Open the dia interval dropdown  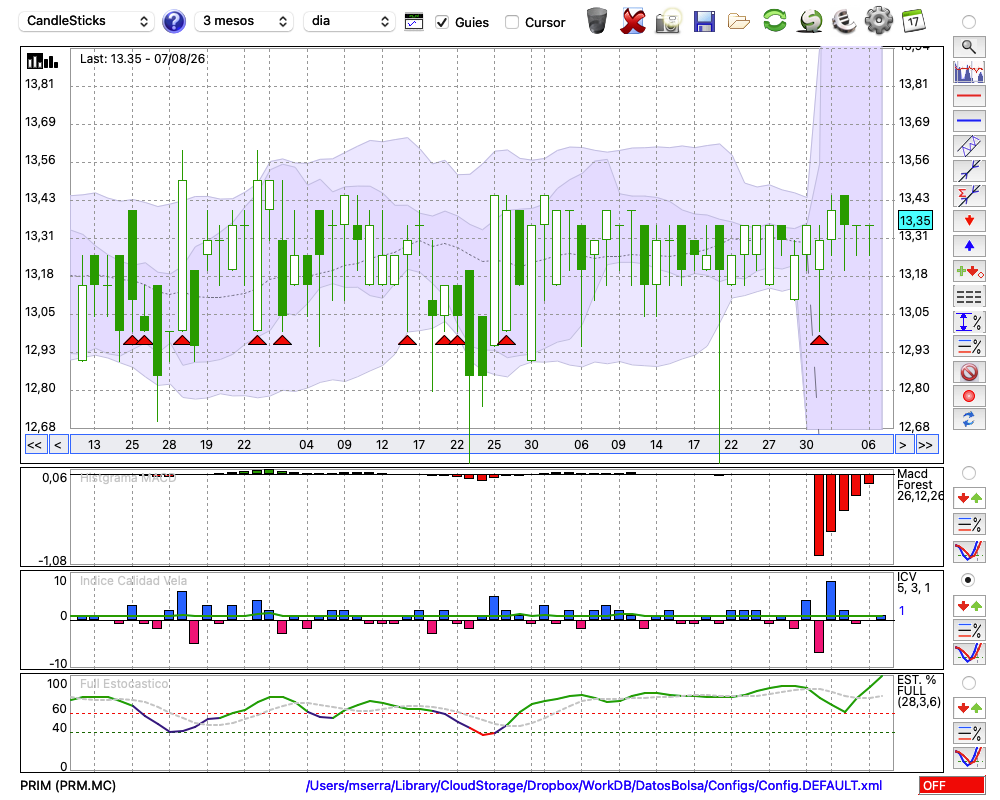click(x=349, y=21)
